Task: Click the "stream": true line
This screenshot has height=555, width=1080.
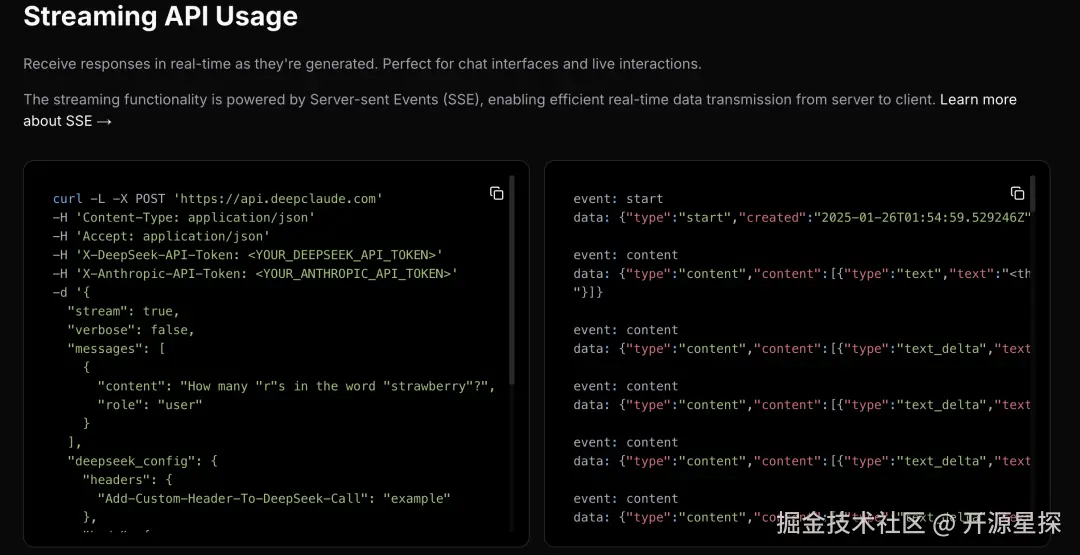Action: pos(124,311)
